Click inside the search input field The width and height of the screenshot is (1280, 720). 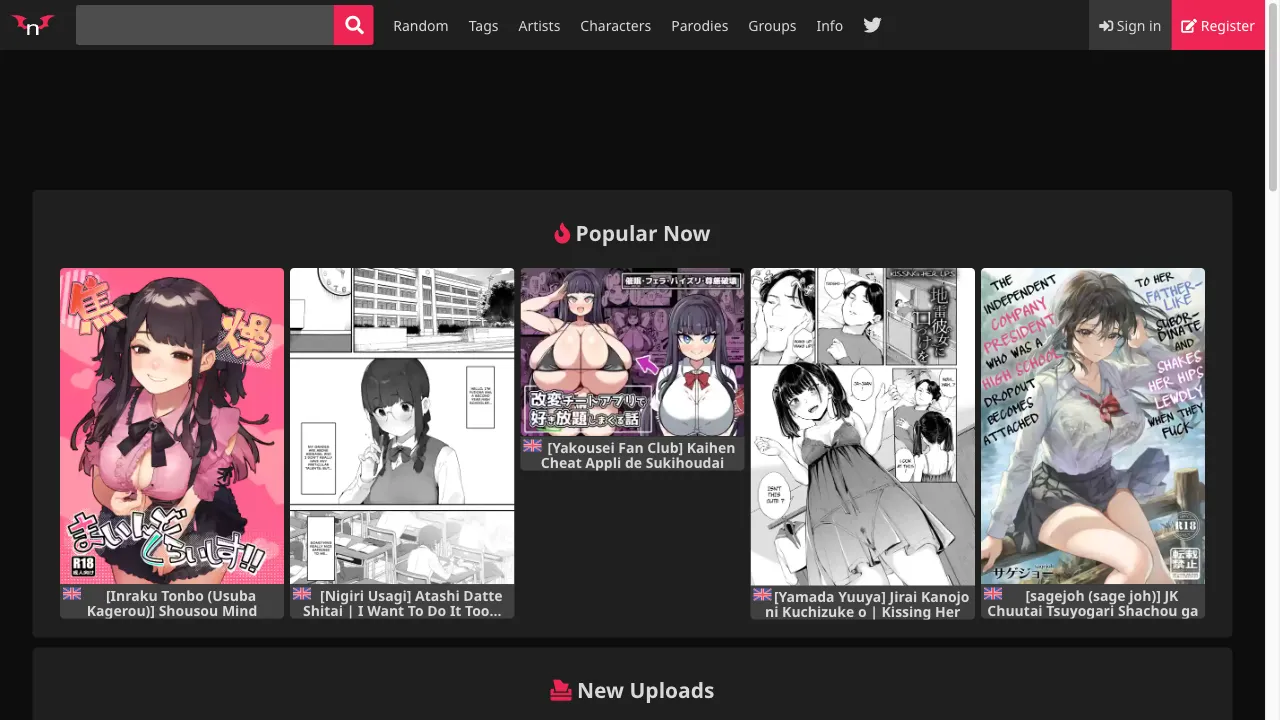click(x=205, y=25)
